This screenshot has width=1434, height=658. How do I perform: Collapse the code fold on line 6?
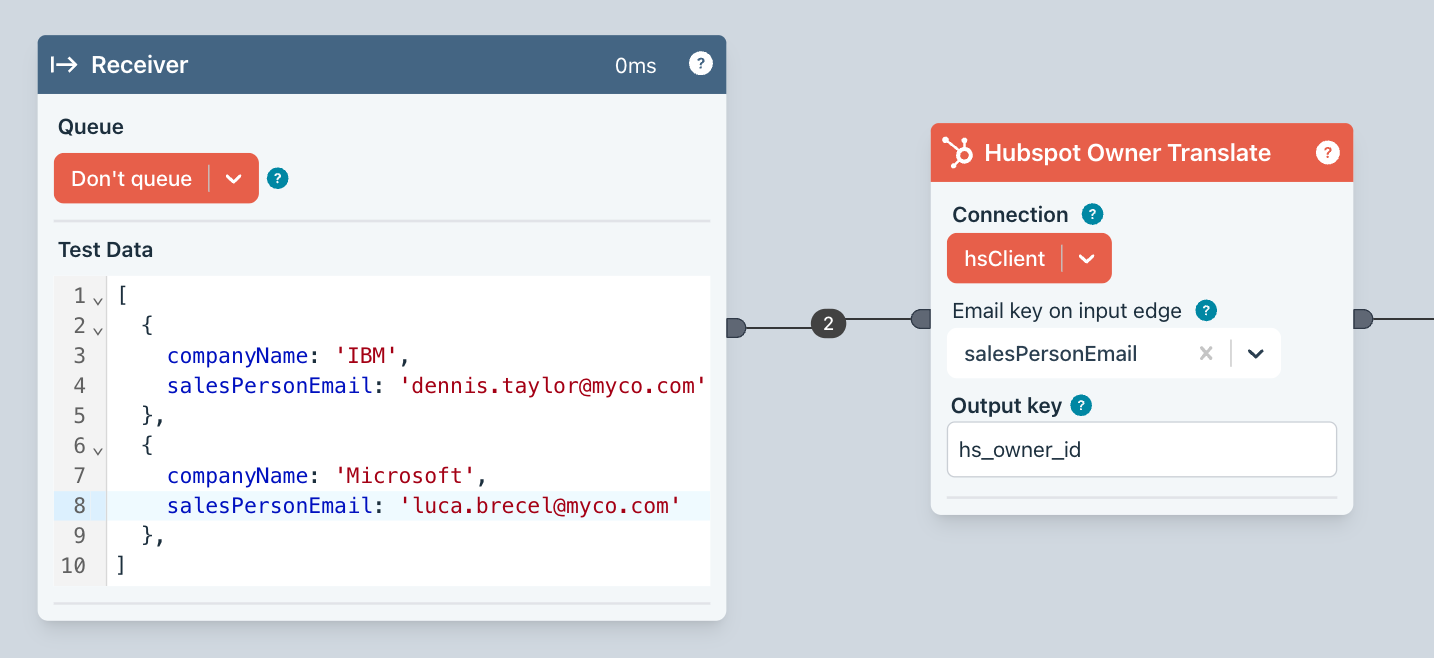tap(98, 449)
